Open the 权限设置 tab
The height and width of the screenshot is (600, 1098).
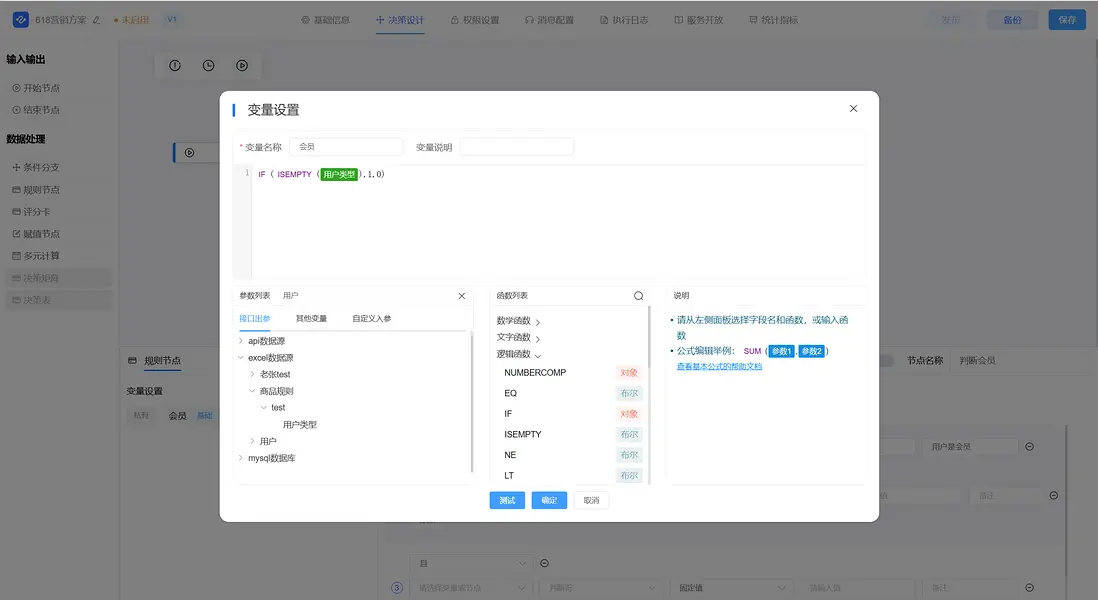[x=475, y=20]
